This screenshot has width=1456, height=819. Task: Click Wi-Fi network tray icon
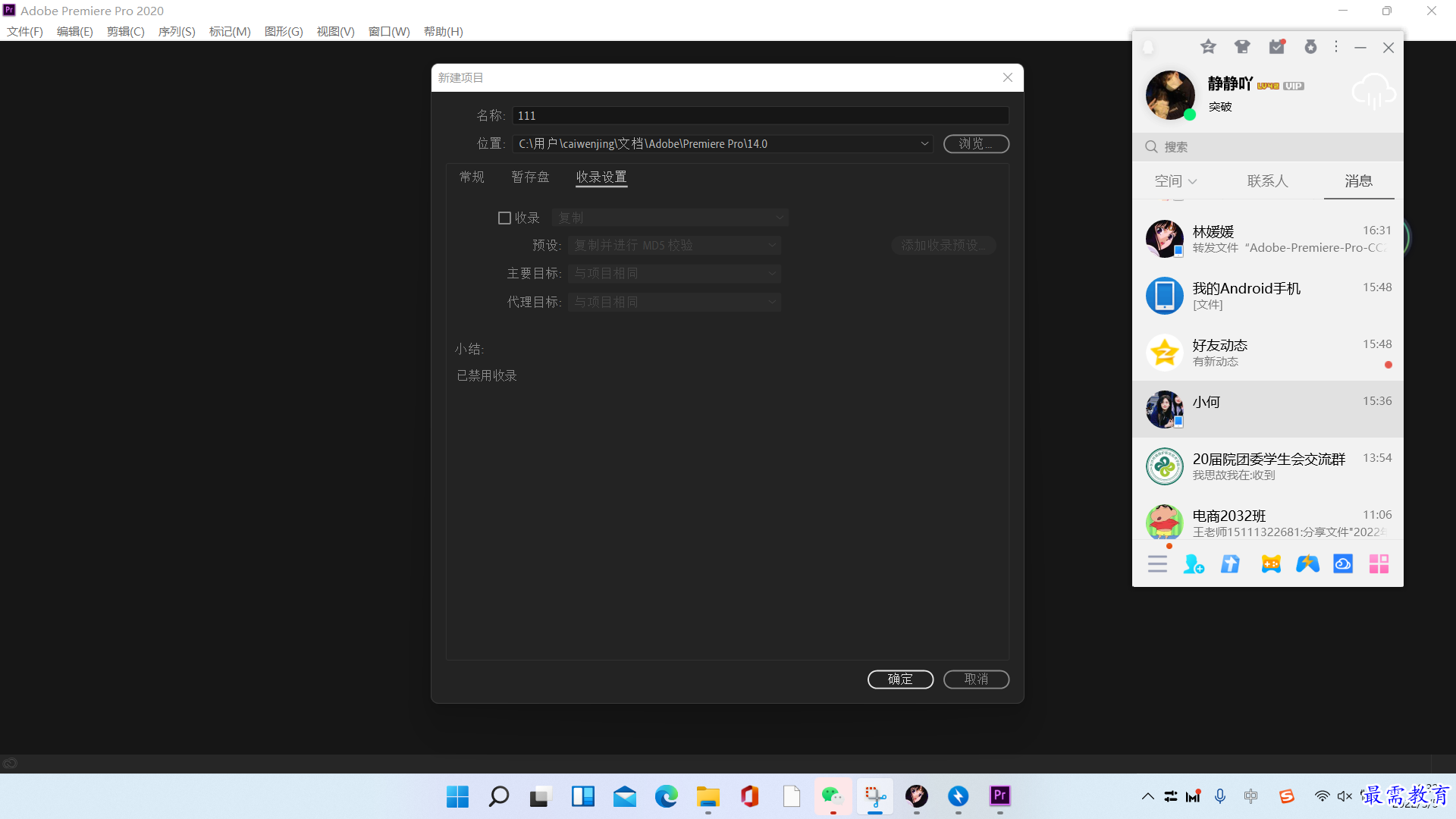(1322, 796)
